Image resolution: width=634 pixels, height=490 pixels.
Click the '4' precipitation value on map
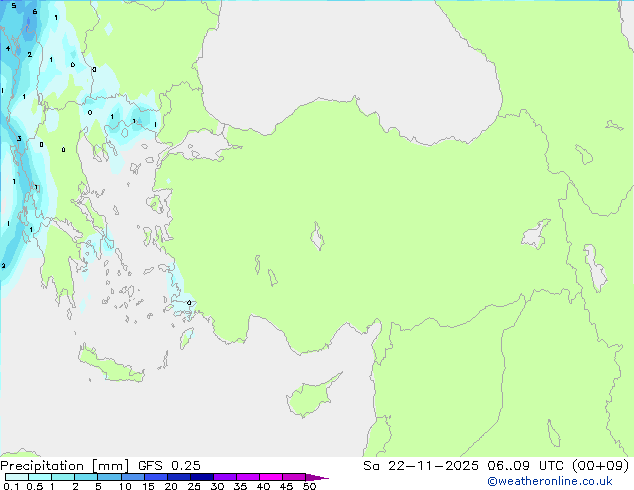[8, 49]
